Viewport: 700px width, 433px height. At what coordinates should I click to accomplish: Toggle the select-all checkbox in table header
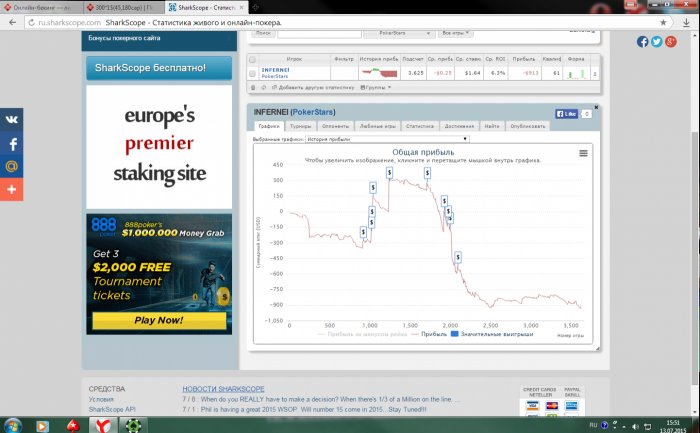coord(253,59)
